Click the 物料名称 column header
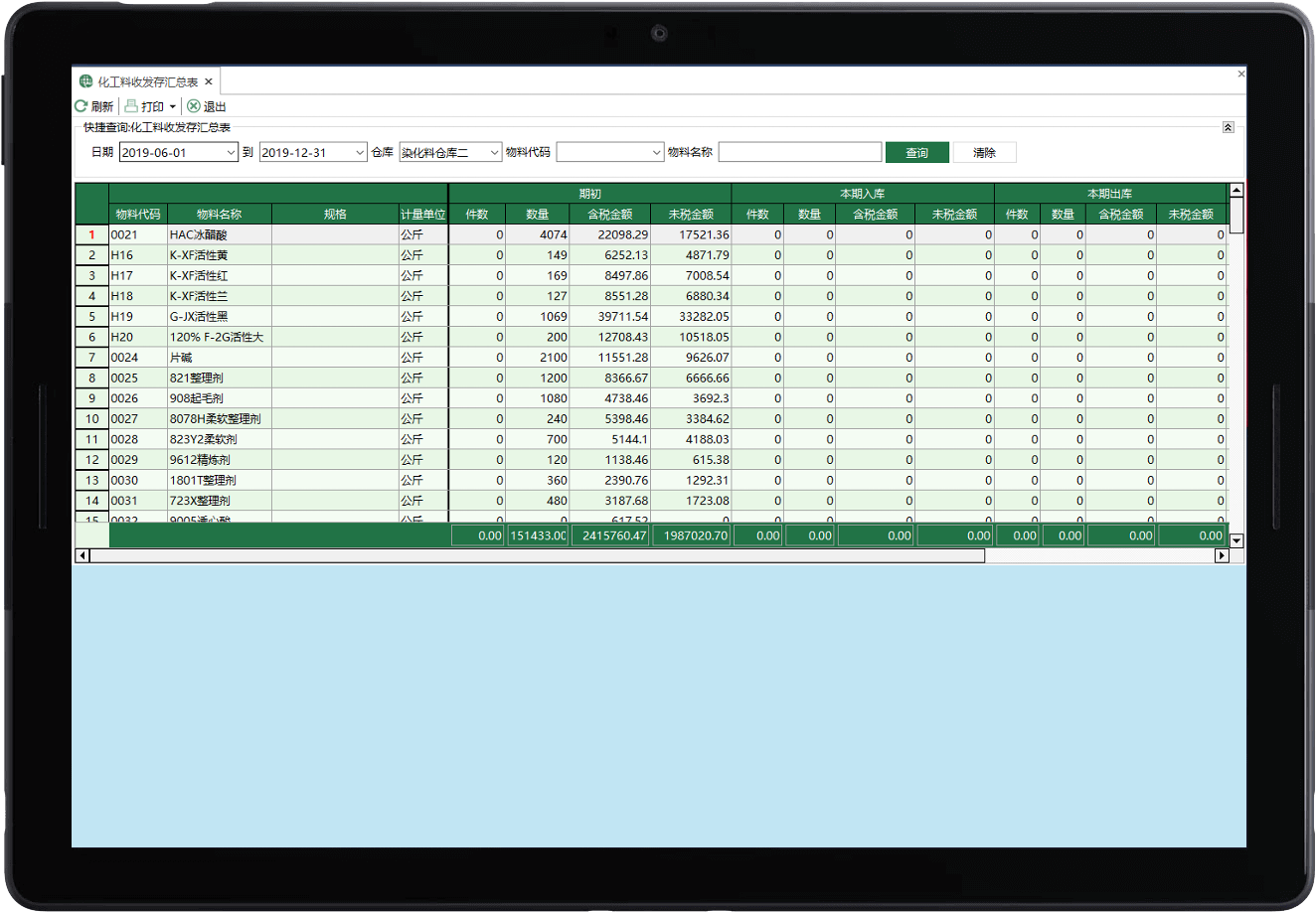This screenshot has width=1316, height=912. tap(219, 215)
